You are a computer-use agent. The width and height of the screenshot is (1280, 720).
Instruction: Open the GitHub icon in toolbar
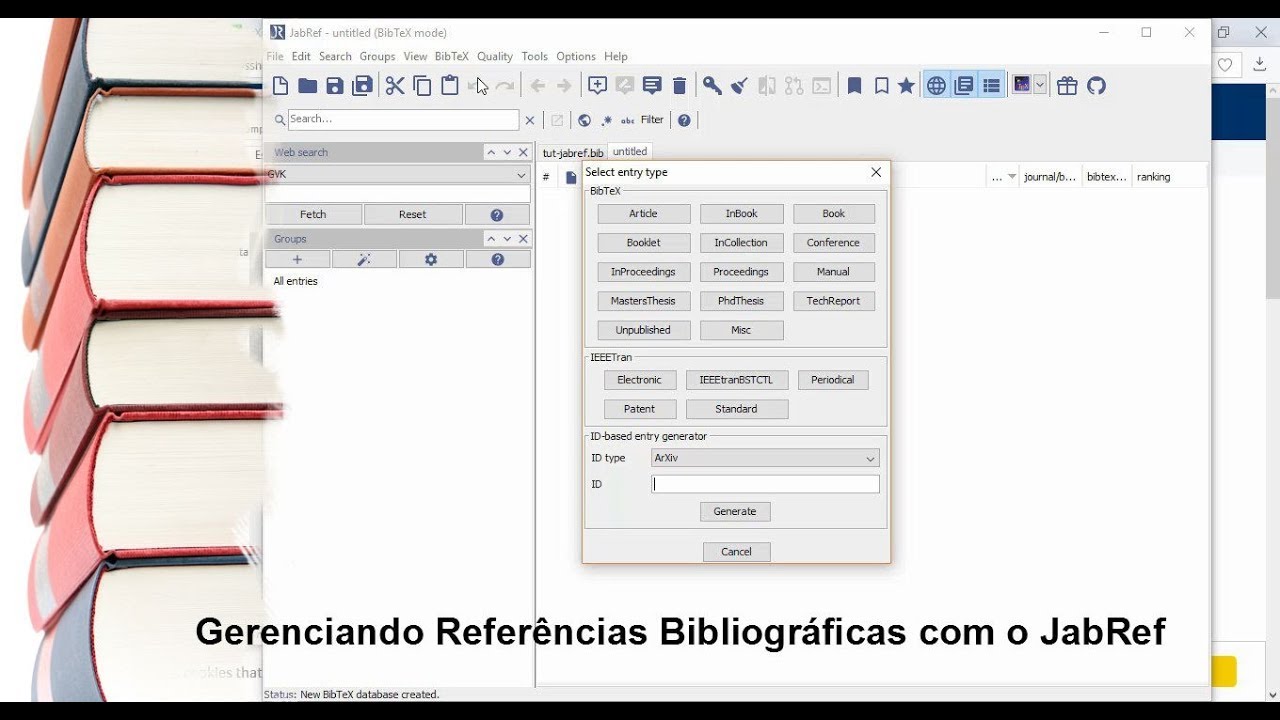(x=1097, y=86)
